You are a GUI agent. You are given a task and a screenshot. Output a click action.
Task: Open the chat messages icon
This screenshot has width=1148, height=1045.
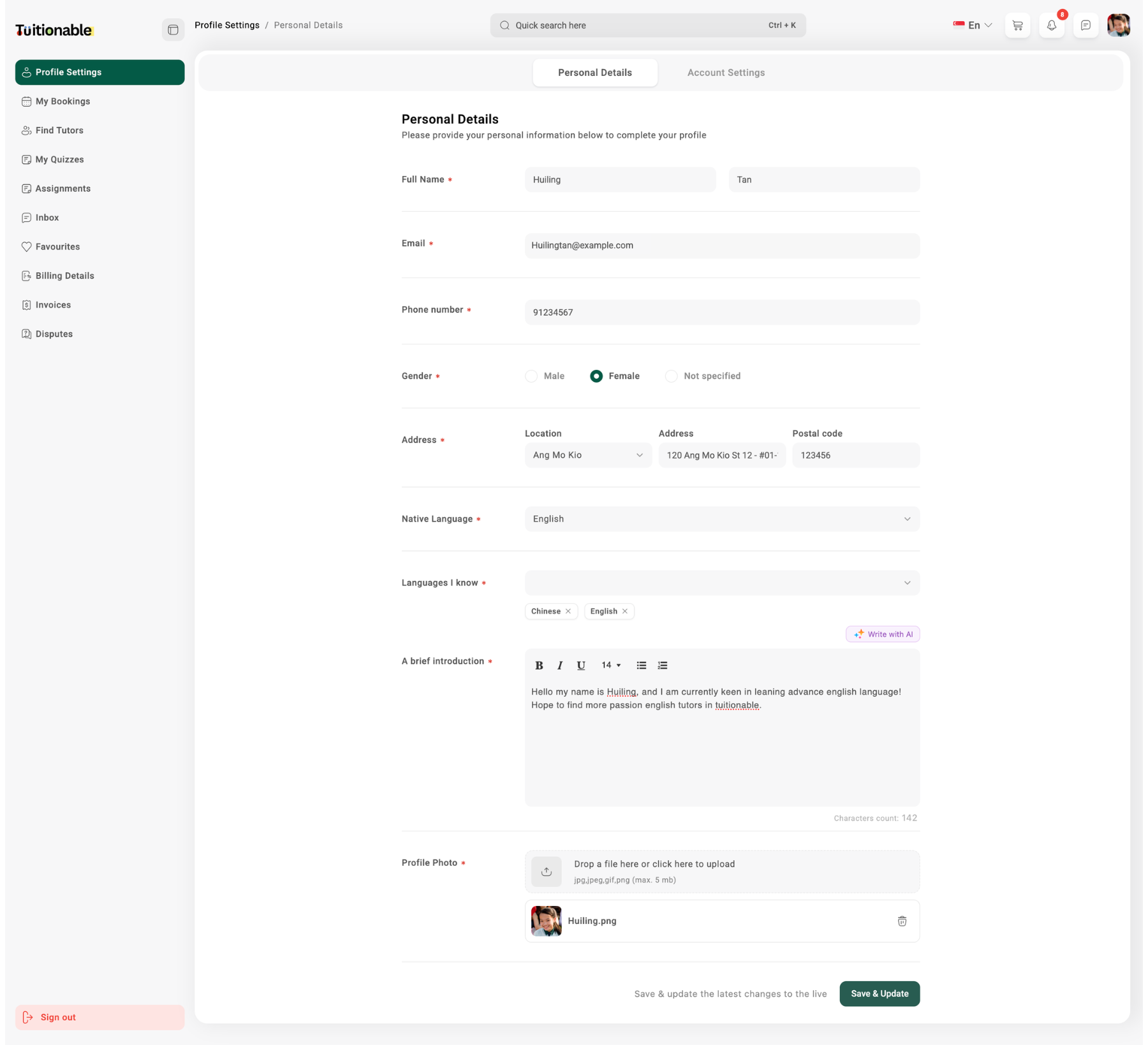point(1085,26)
